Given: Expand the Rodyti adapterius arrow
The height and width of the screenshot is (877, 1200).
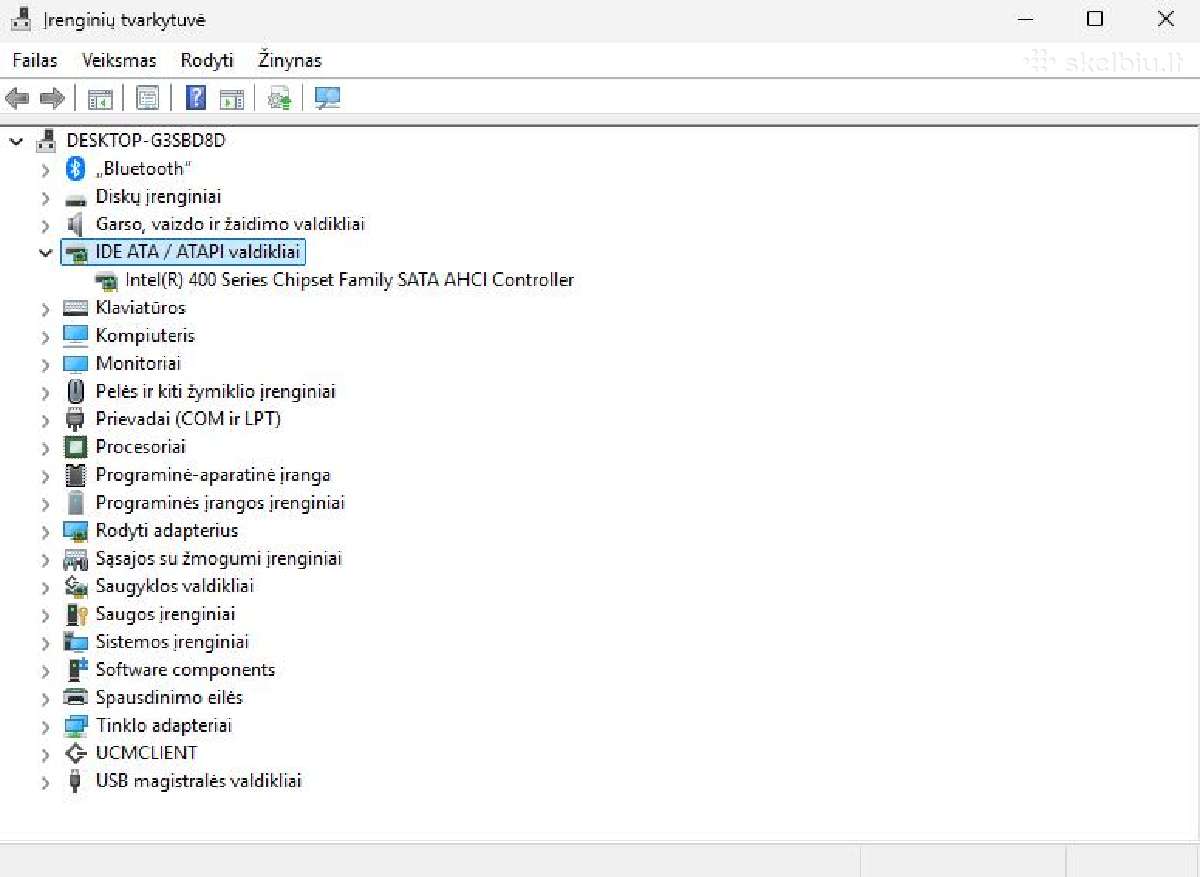Looking at the screenshot, I should (45, 532).
